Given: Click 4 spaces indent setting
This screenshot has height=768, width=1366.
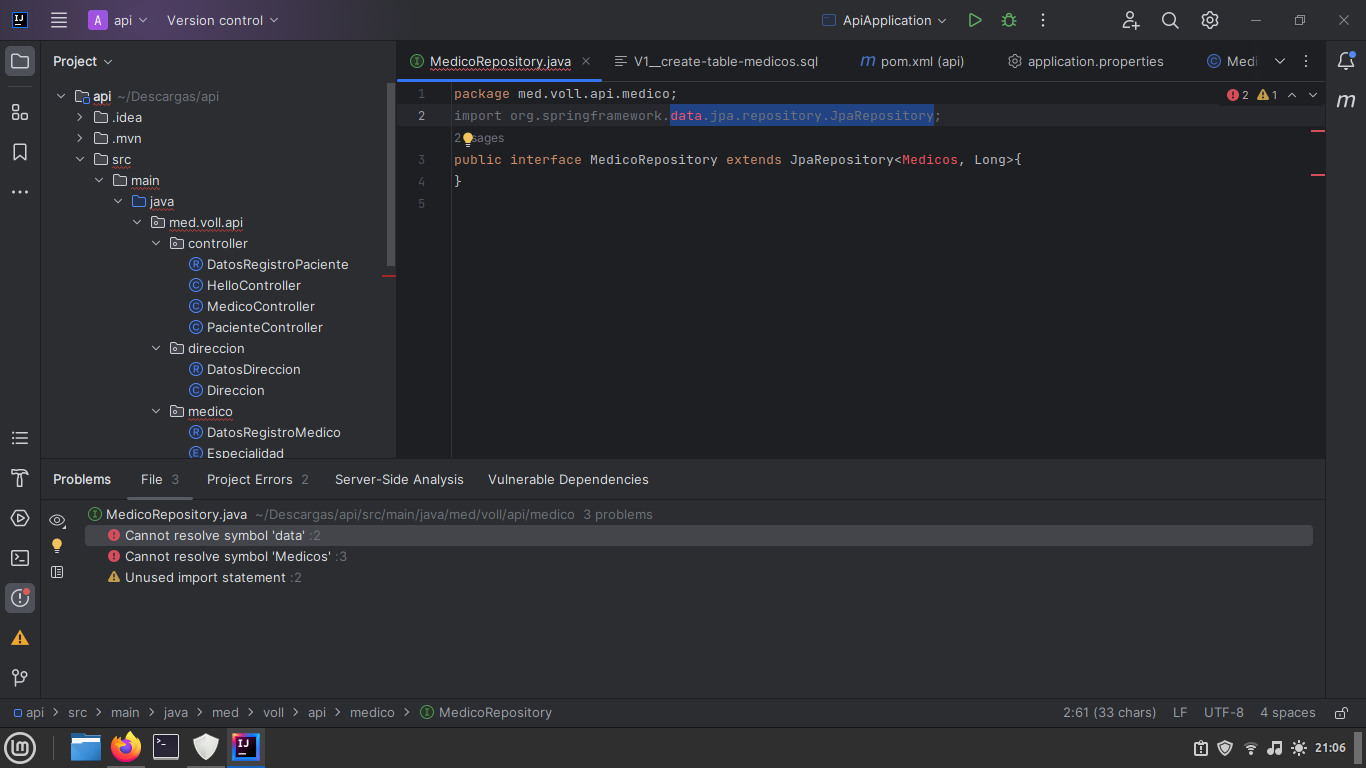Looking at the screenshot, I should pyautogui.click(x=1288, y=713).
